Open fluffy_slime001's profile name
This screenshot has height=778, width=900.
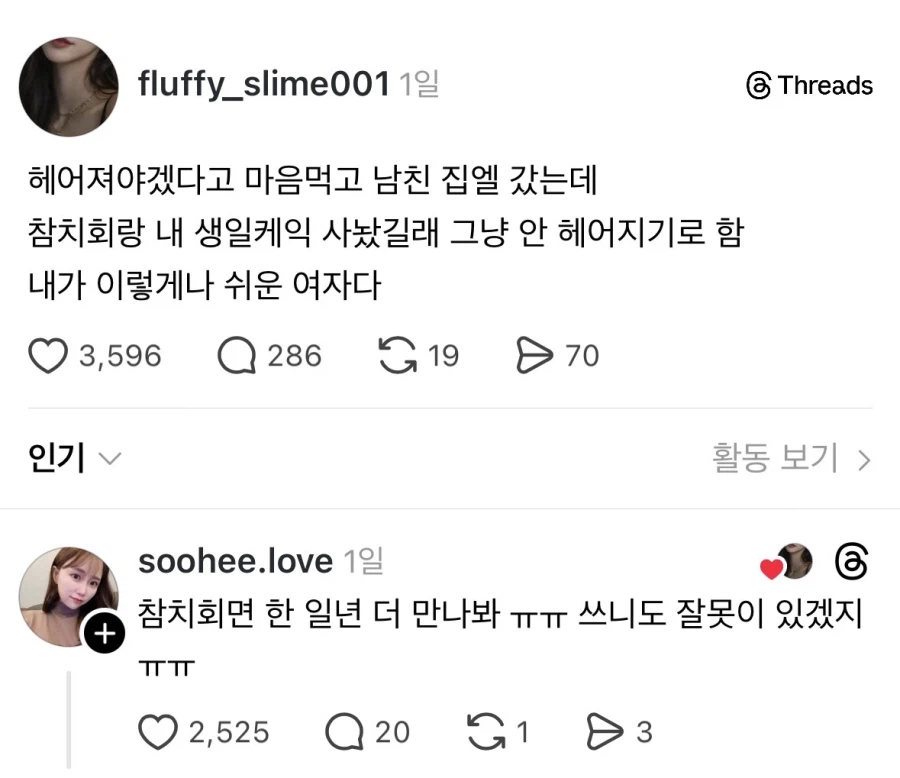[265, 84]
